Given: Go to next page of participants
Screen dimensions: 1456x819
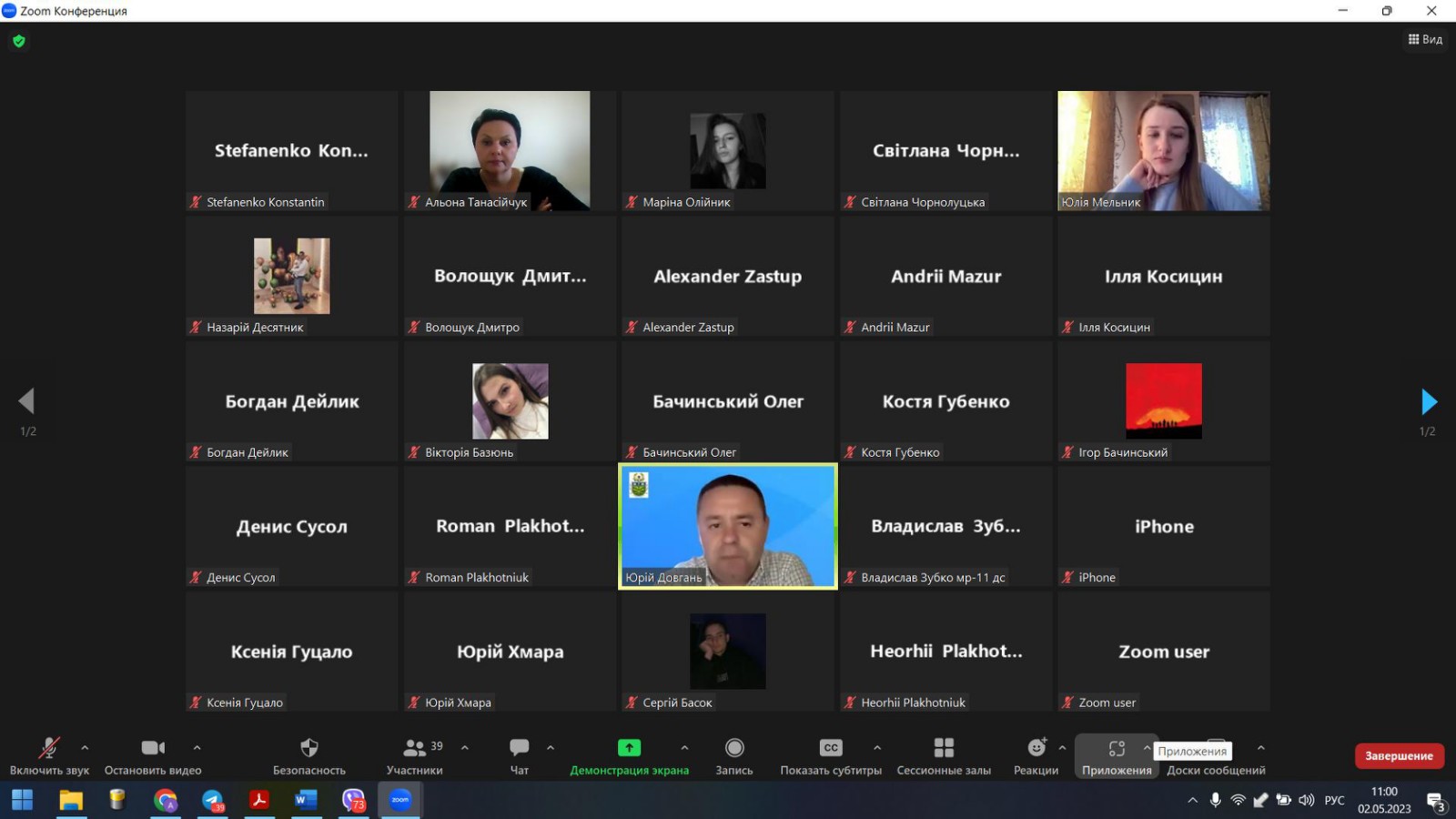Looking at the screenshot, I should coord(1428,401).
